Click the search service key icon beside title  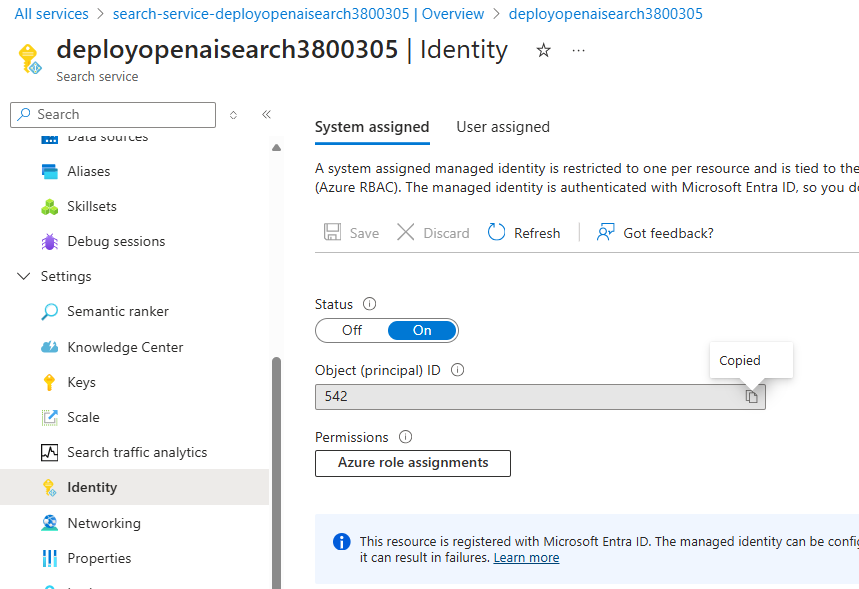(30, 59)
